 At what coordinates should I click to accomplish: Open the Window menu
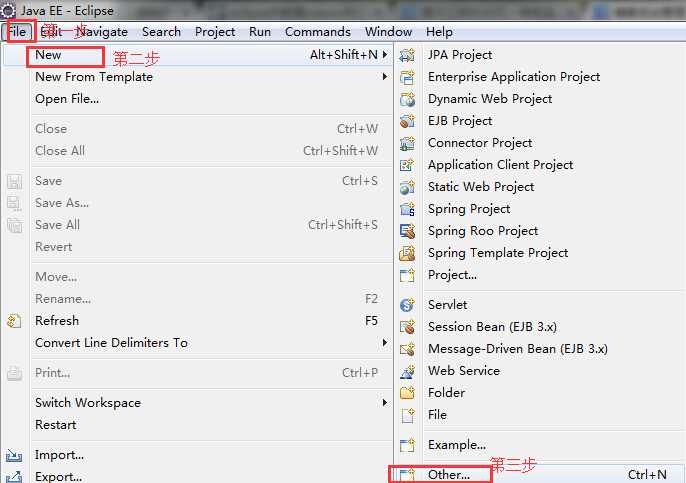pyautogui.click(x=388, y=32)
